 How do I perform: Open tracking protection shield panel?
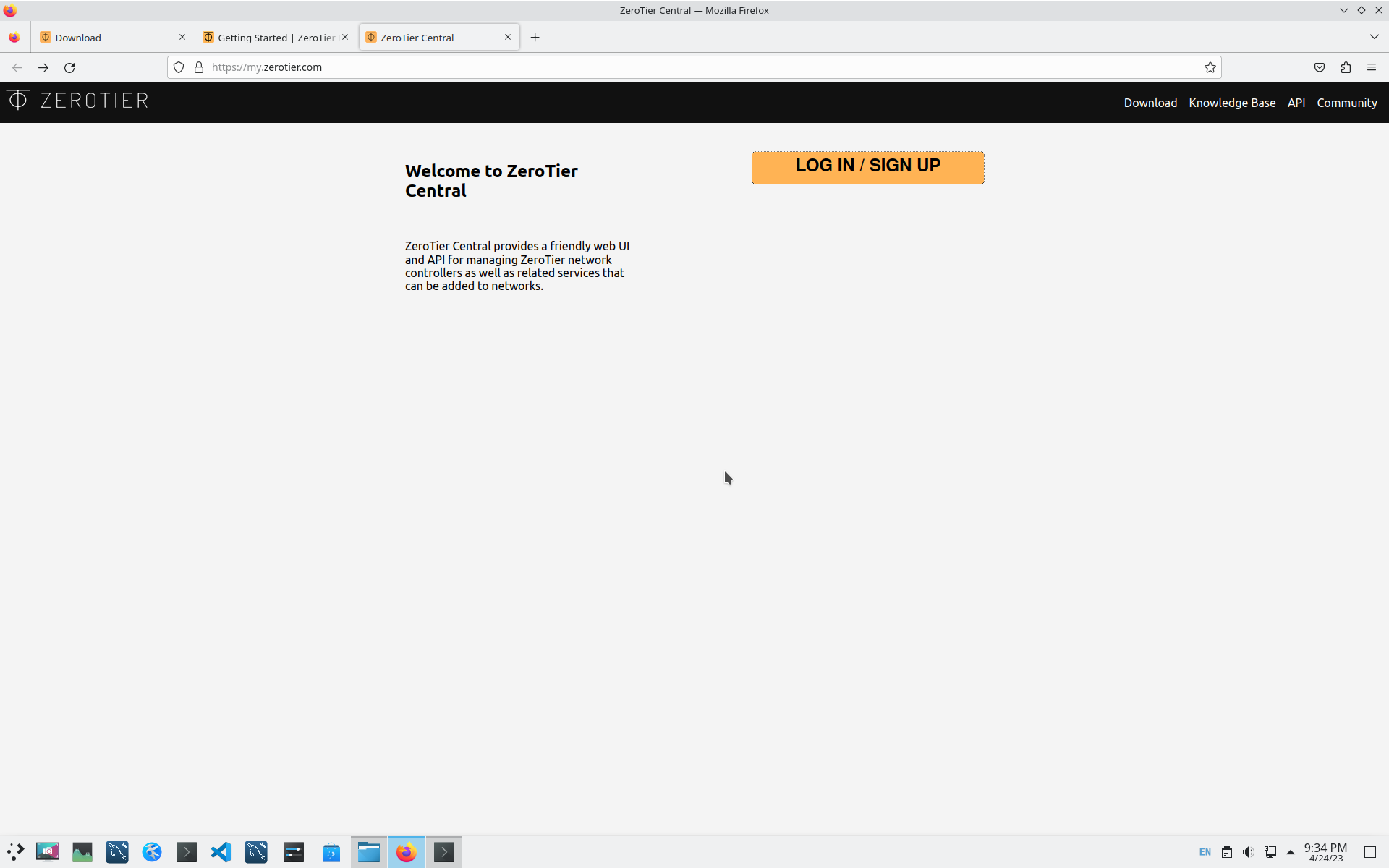pyautogui.click(x=179, y=67)
